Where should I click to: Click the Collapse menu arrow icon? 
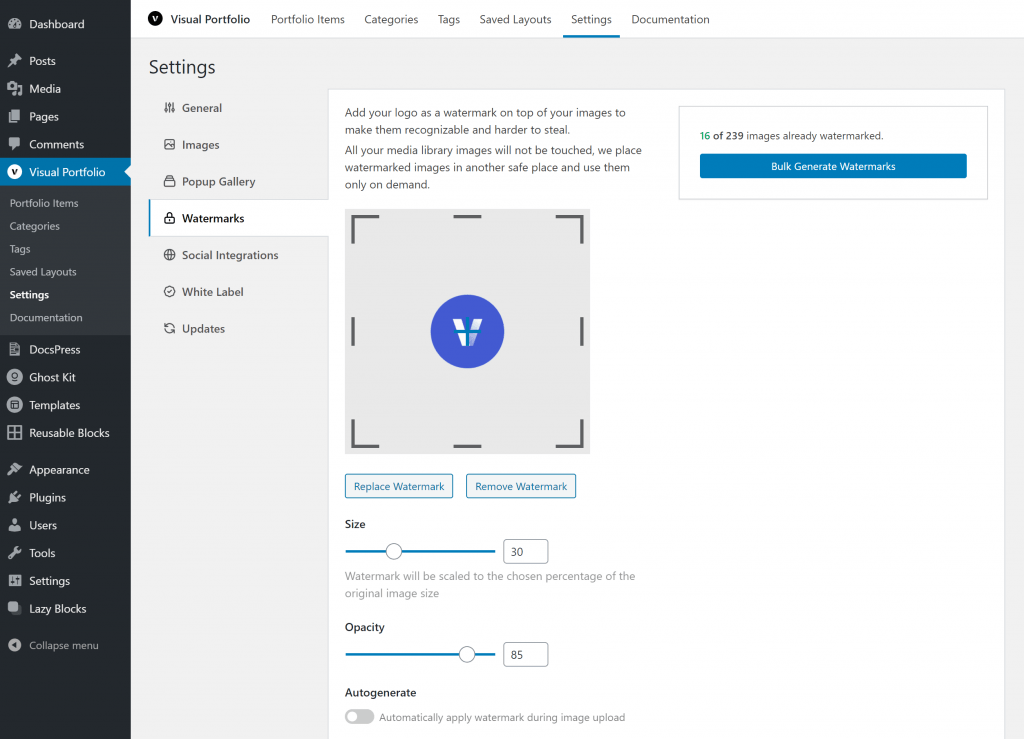click(x=14, y=645)
